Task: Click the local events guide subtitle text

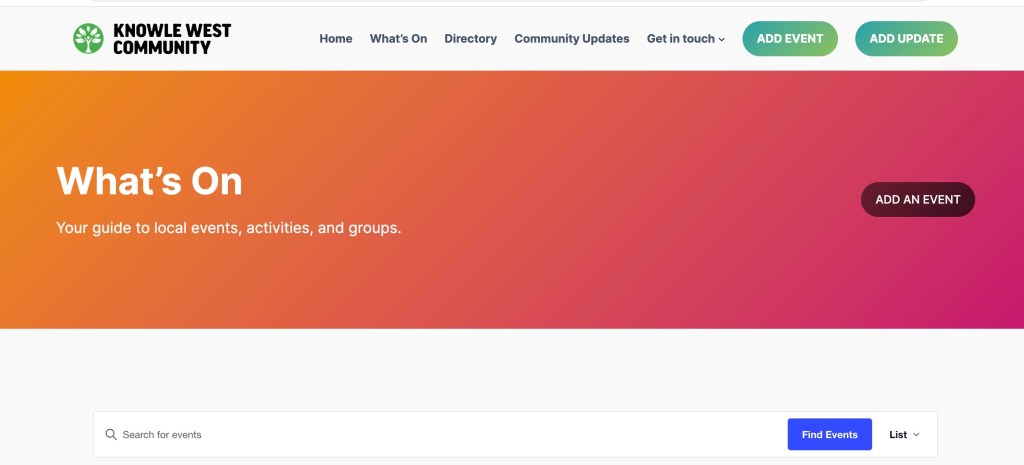Action: pos(228,228)
